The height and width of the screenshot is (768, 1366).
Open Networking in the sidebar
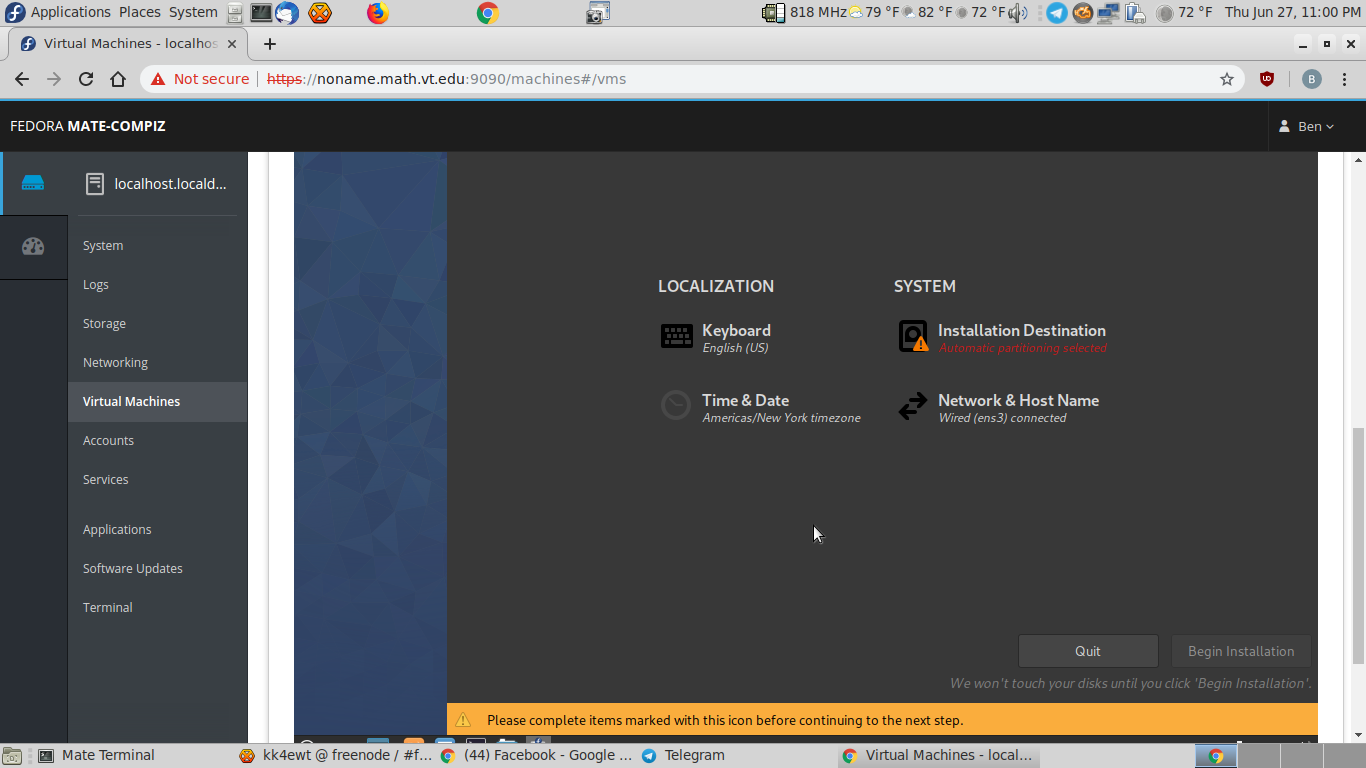157,363
